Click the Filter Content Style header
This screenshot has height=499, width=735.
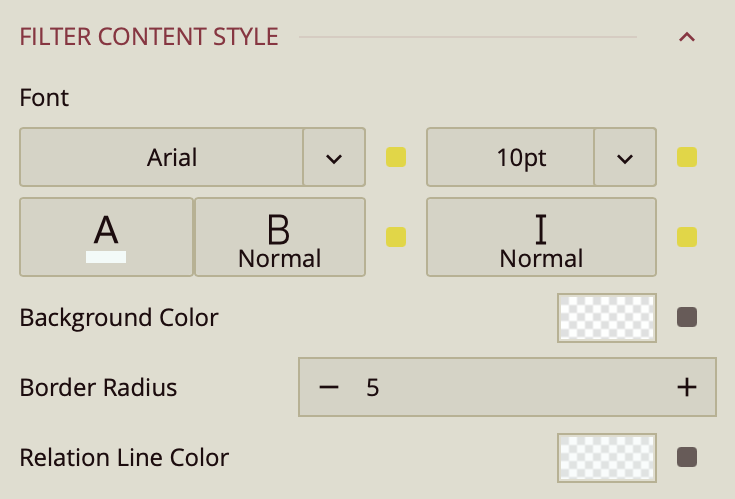[x=149, y=38]
